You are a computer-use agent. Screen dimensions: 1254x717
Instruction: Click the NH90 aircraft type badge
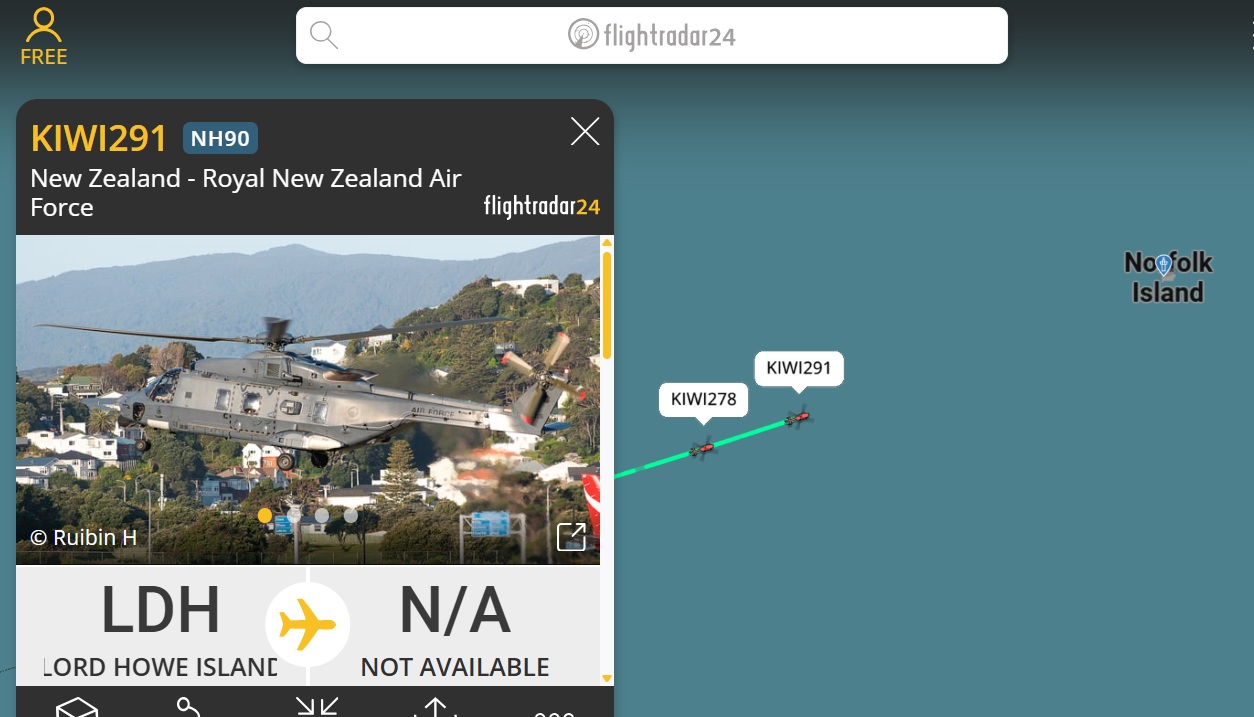point(220,139)
